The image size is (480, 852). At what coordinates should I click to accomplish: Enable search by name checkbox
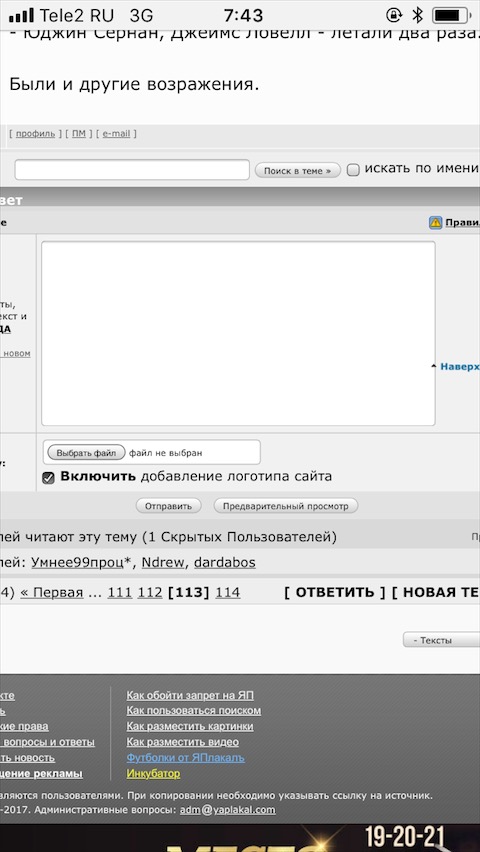[353, 170]
